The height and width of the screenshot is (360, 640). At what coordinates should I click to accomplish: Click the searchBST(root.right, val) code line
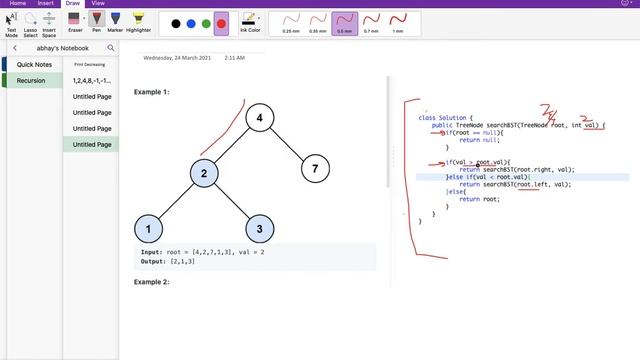[517, 169]
